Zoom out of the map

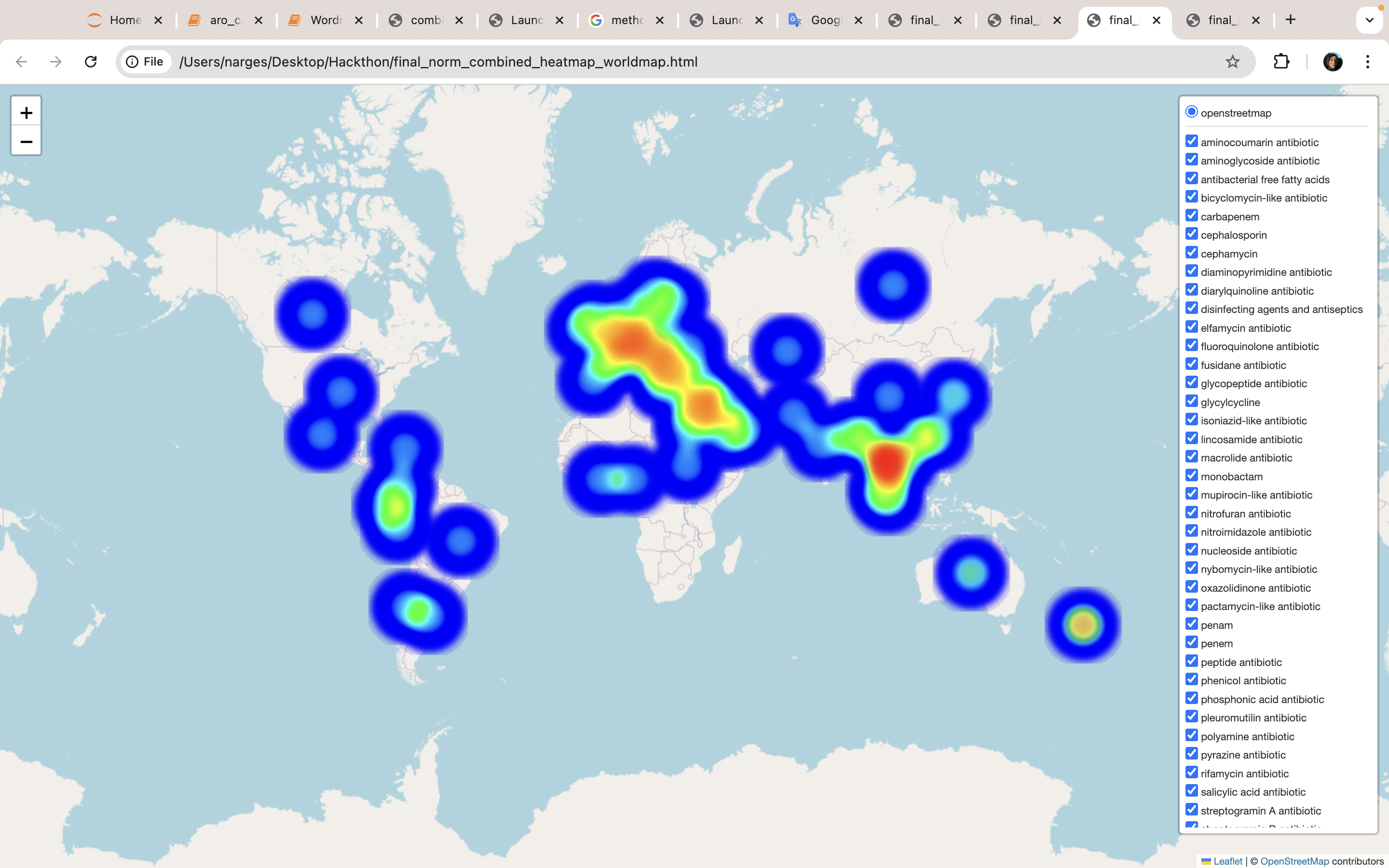pyautogui.click(x=26, y=141)
